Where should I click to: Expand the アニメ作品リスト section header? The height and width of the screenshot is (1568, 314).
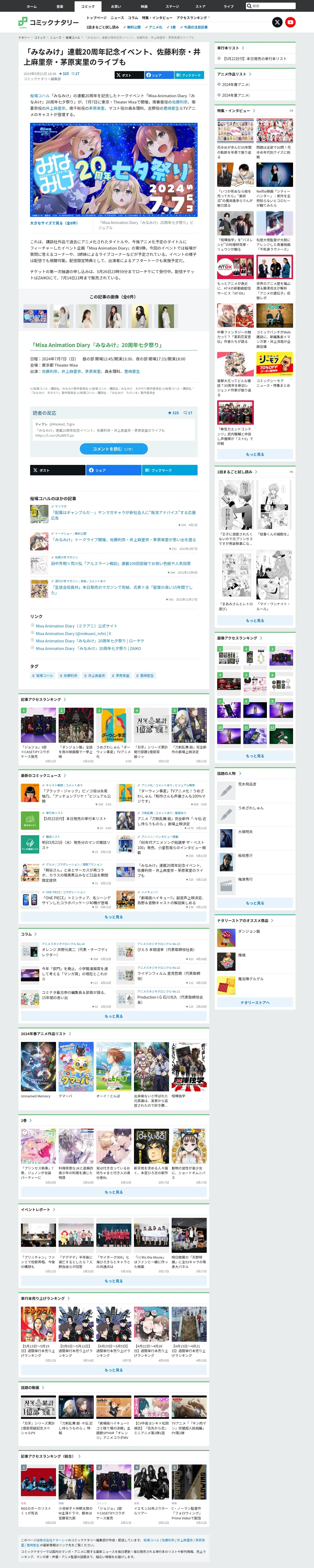point(234,74)
